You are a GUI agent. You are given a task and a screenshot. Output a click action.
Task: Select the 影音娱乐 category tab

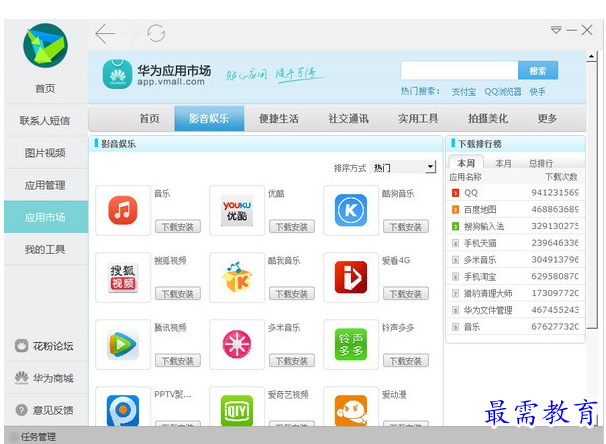click(209, 119)
